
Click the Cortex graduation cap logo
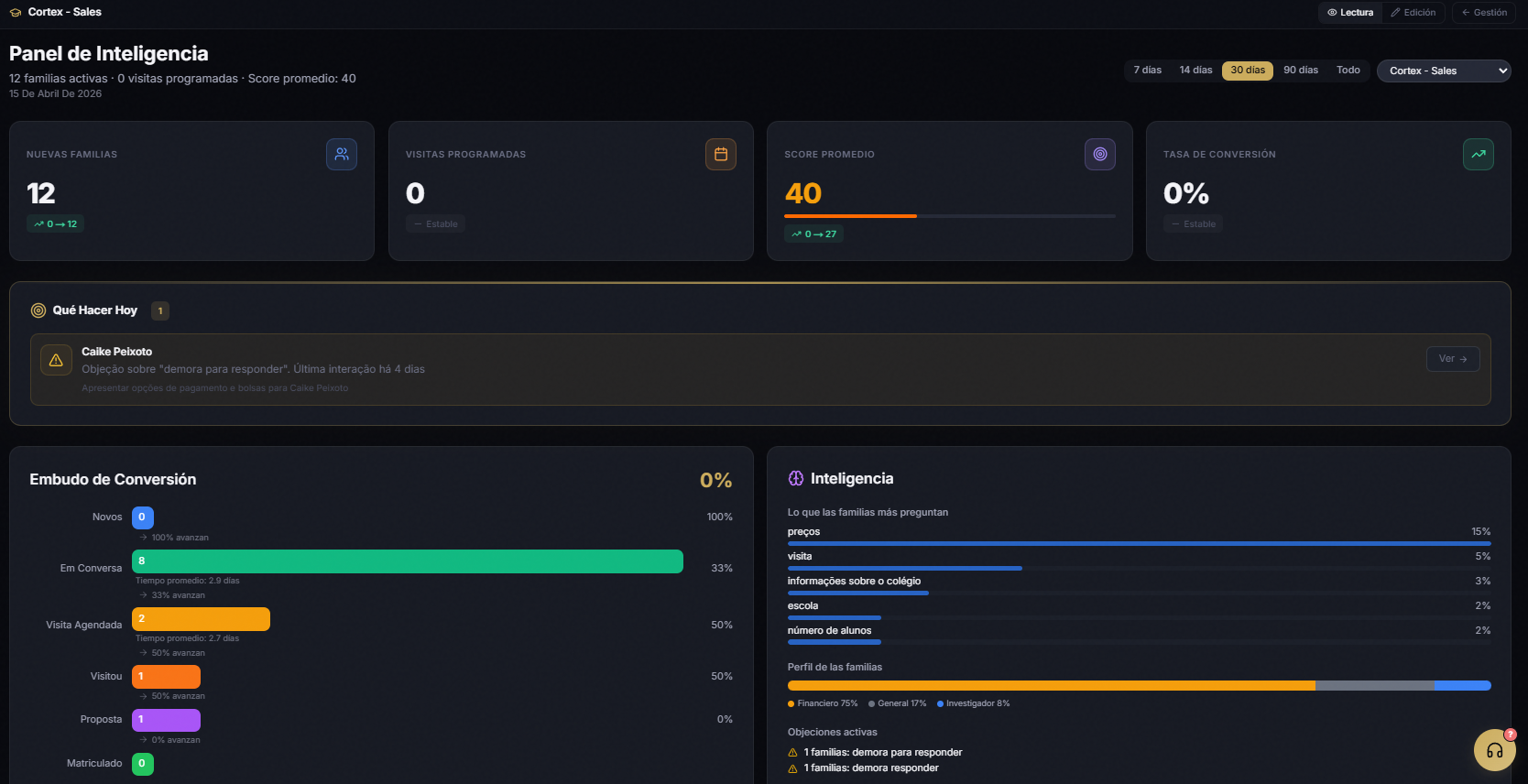coord(16,13)
